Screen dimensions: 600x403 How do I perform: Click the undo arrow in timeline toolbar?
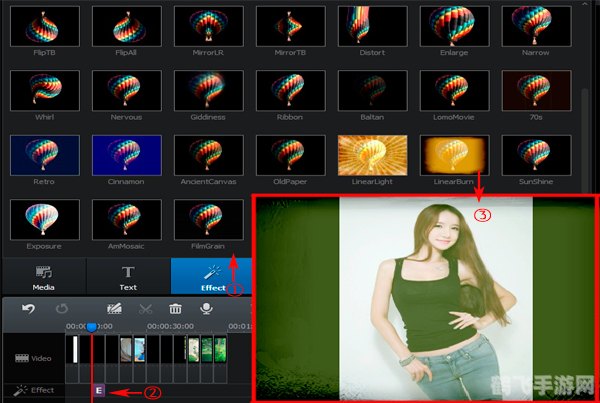tap(28, 310)
